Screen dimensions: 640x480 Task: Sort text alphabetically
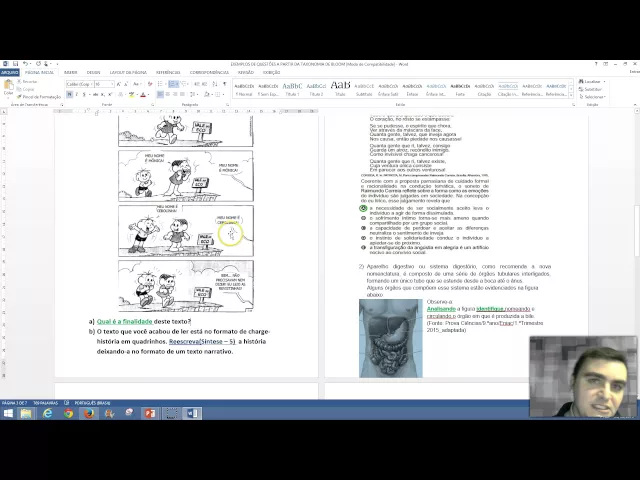[215, 84]
